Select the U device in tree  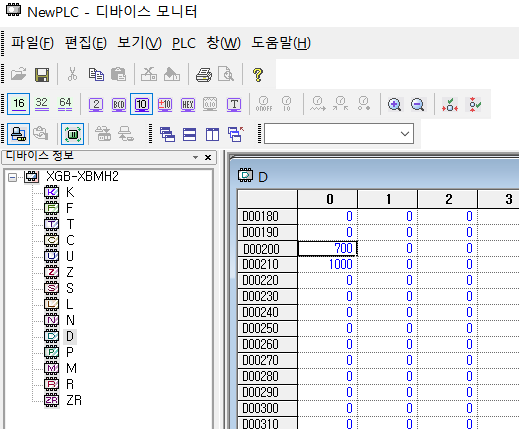(70, 256)
